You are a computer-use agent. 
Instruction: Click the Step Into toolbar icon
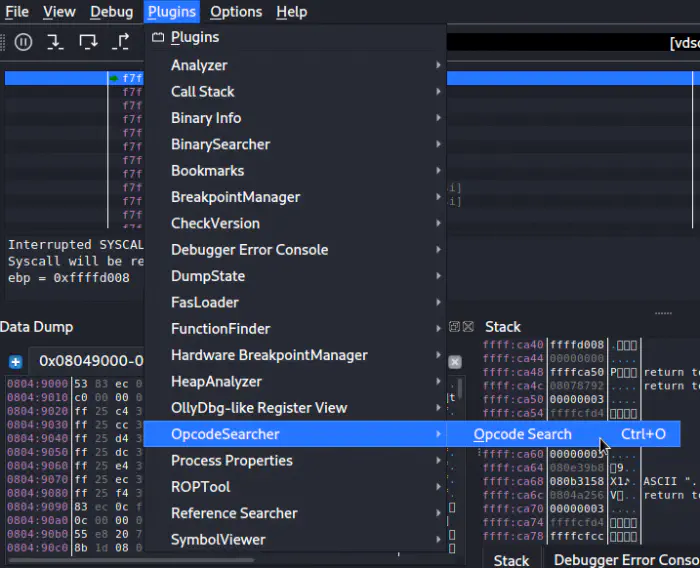coord(56,42)
